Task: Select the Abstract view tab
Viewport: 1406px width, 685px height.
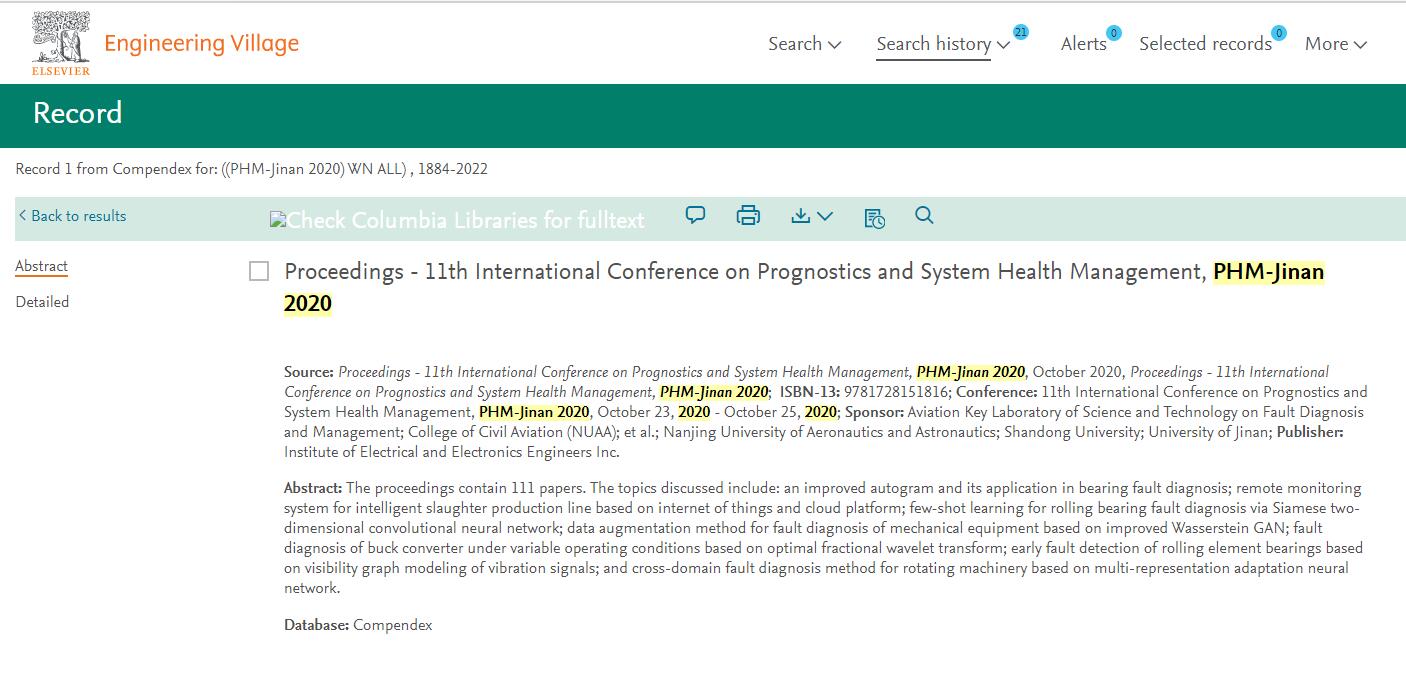Action: 41,266
